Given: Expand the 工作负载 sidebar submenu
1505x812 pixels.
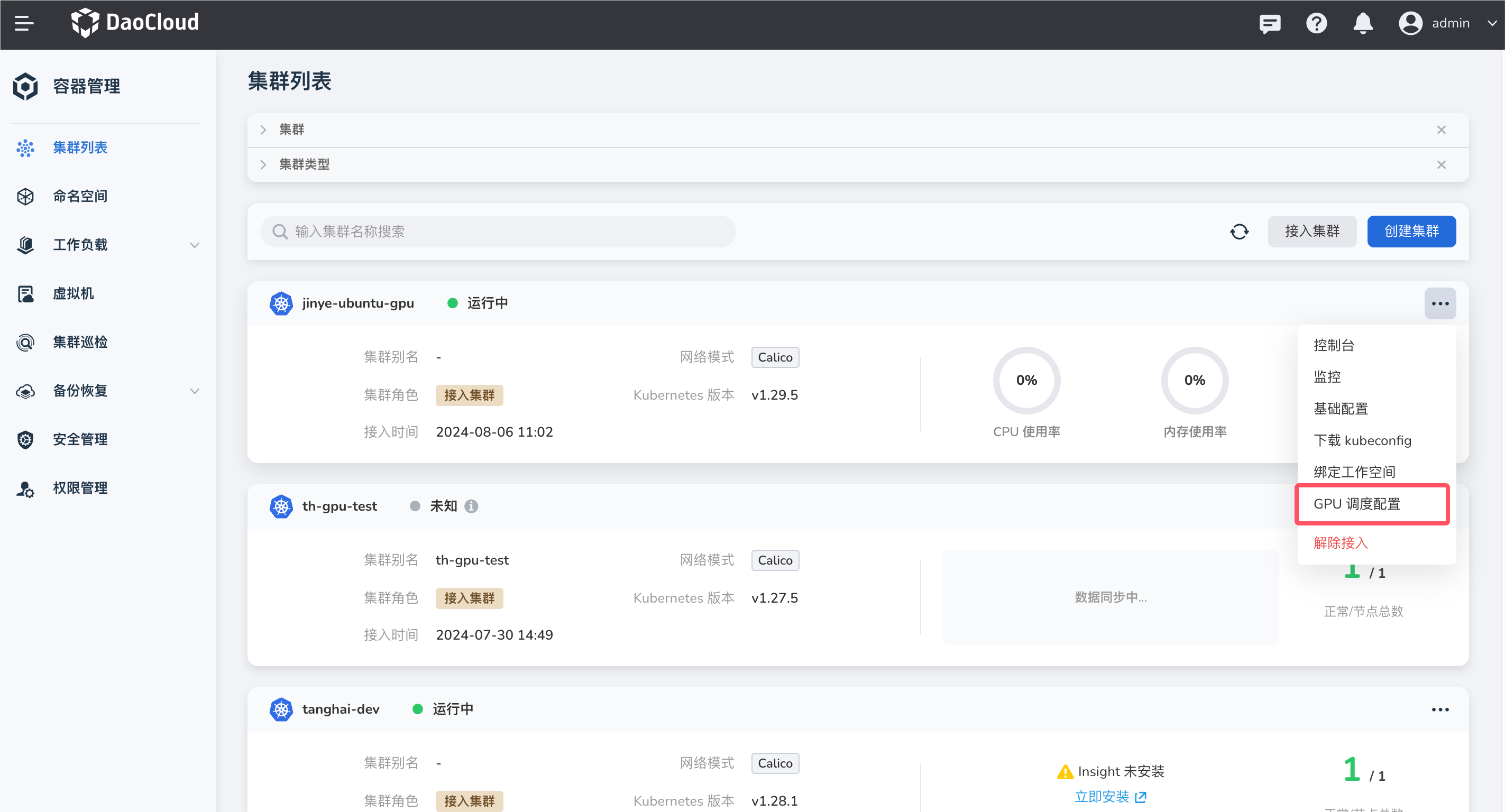Looking at the screenshot, I should (x=195, y=245).
